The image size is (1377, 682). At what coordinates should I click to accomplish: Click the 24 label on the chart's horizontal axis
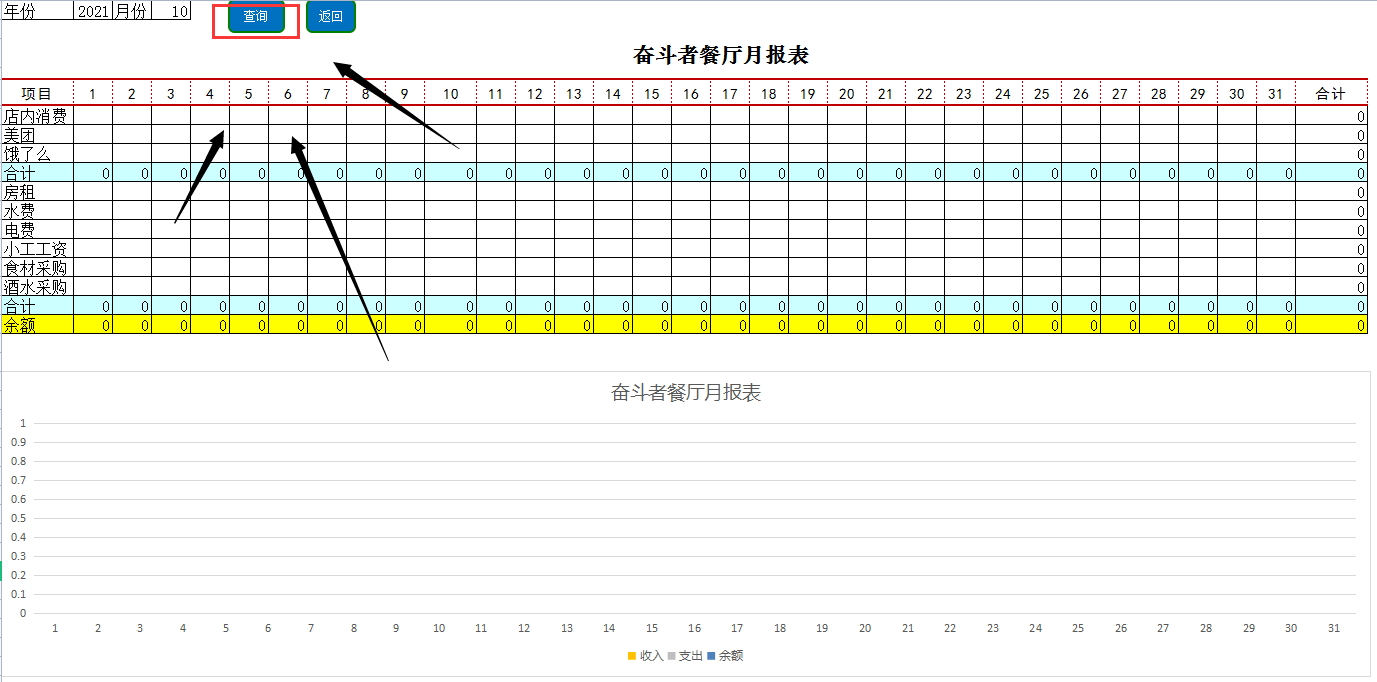(1036, 628)
